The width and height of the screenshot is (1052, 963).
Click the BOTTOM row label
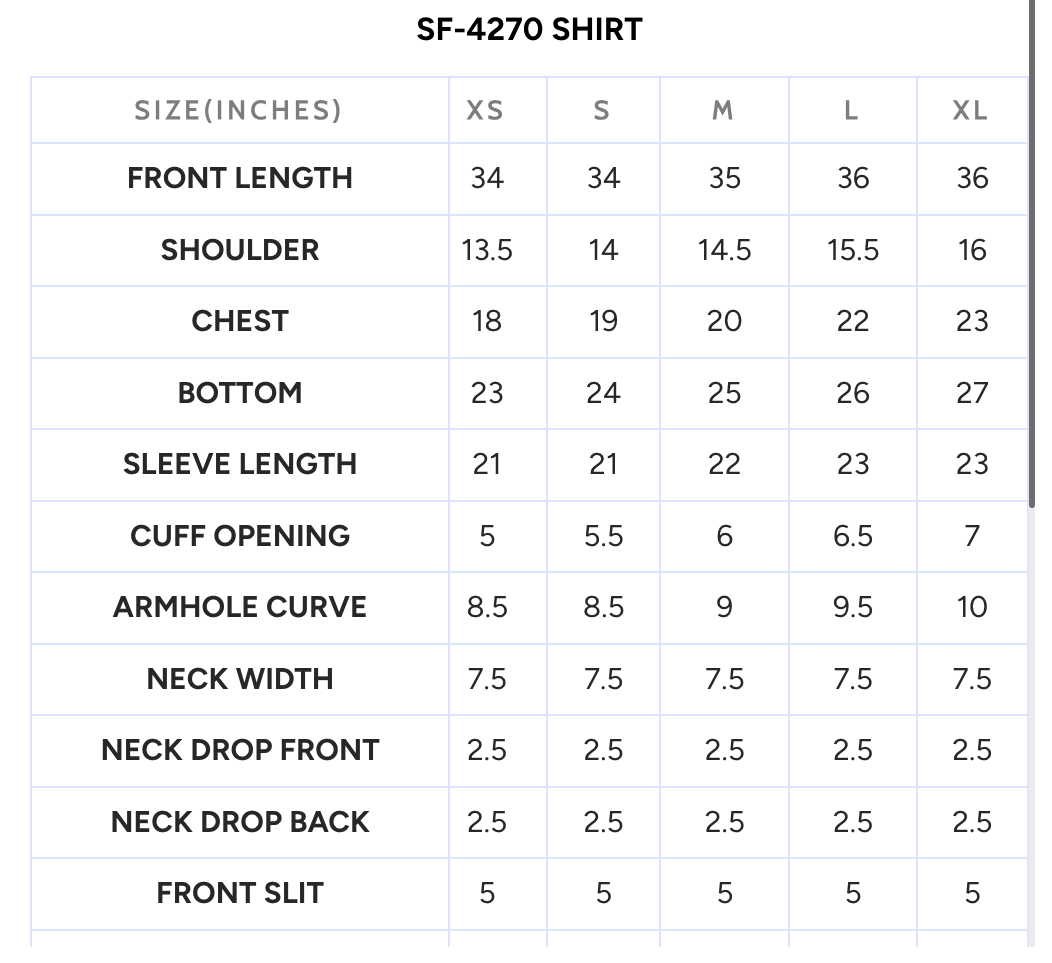coord(240,393)
